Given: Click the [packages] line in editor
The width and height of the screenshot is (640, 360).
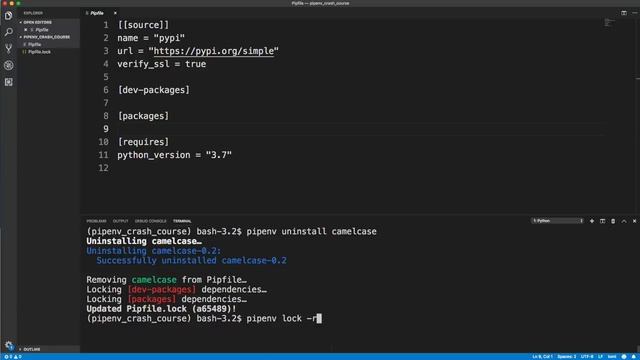Looking at the screenshot, I should click(143, 116).
